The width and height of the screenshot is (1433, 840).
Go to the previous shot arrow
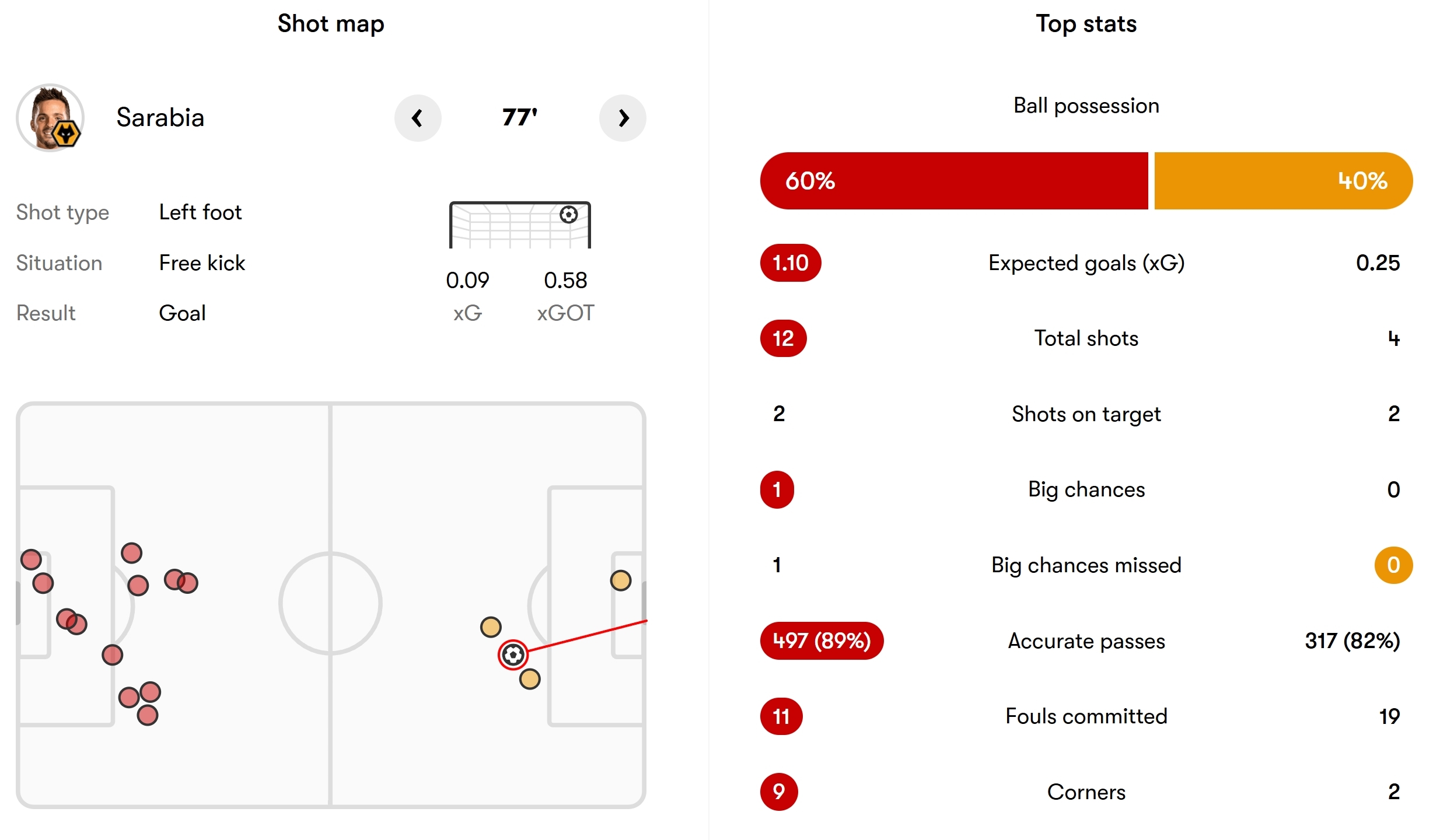tap(418, 118)
